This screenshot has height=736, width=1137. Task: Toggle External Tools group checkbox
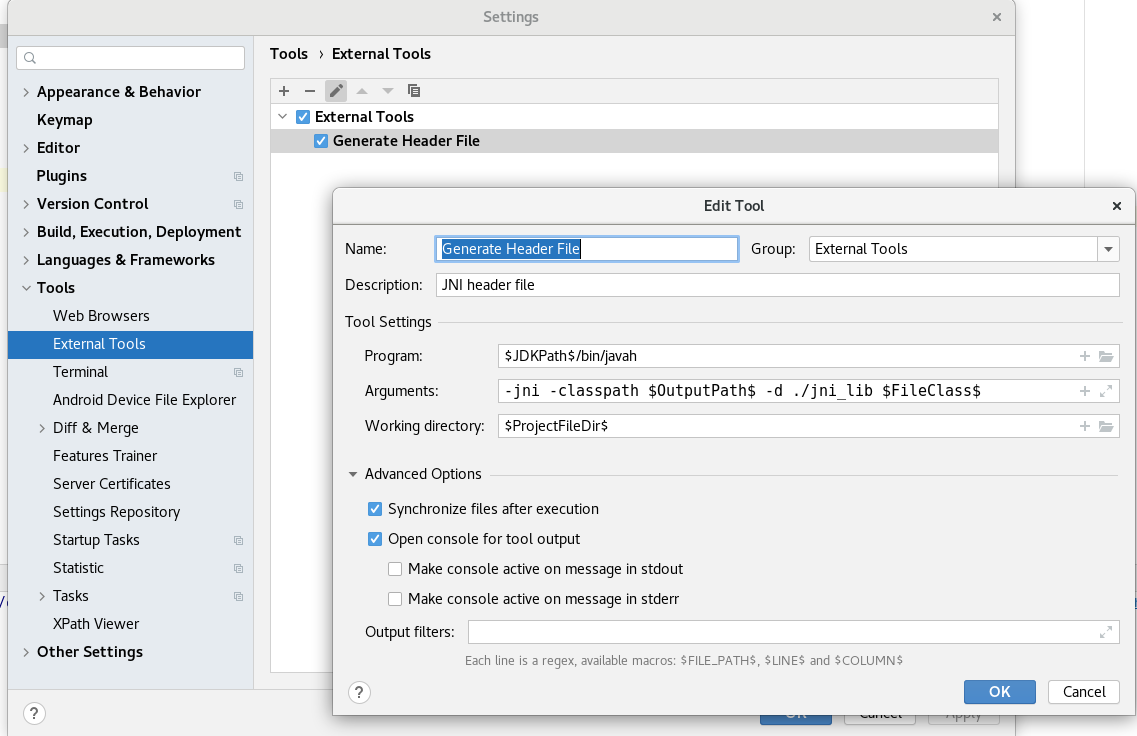303,117
